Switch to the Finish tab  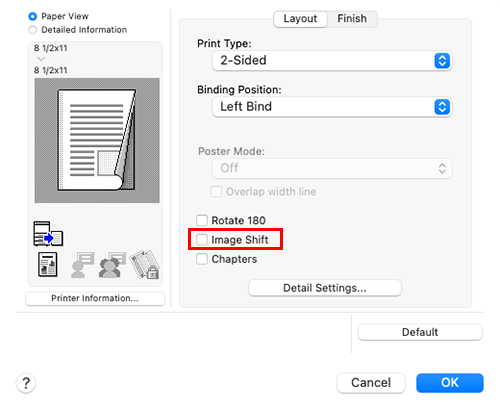tap(352, 19)
